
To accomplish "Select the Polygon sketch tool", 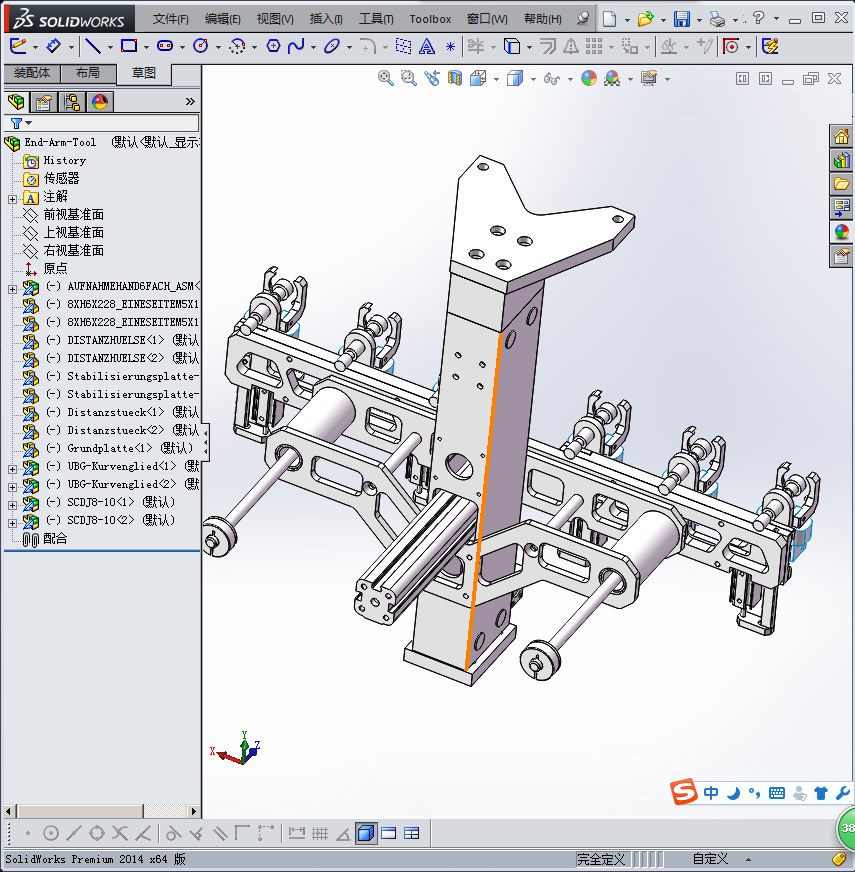I will (273, 46).
